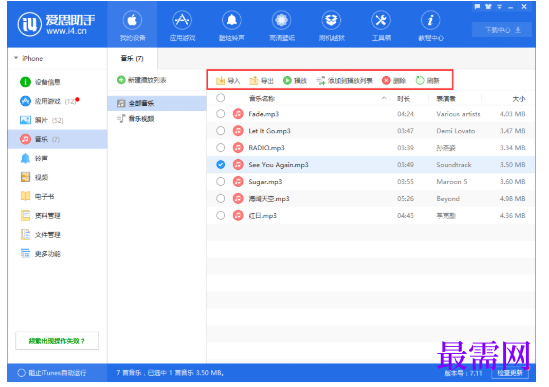Screen dimensions: 549x387
Task: Select 全部音乐 all music list
Action: 157,103
